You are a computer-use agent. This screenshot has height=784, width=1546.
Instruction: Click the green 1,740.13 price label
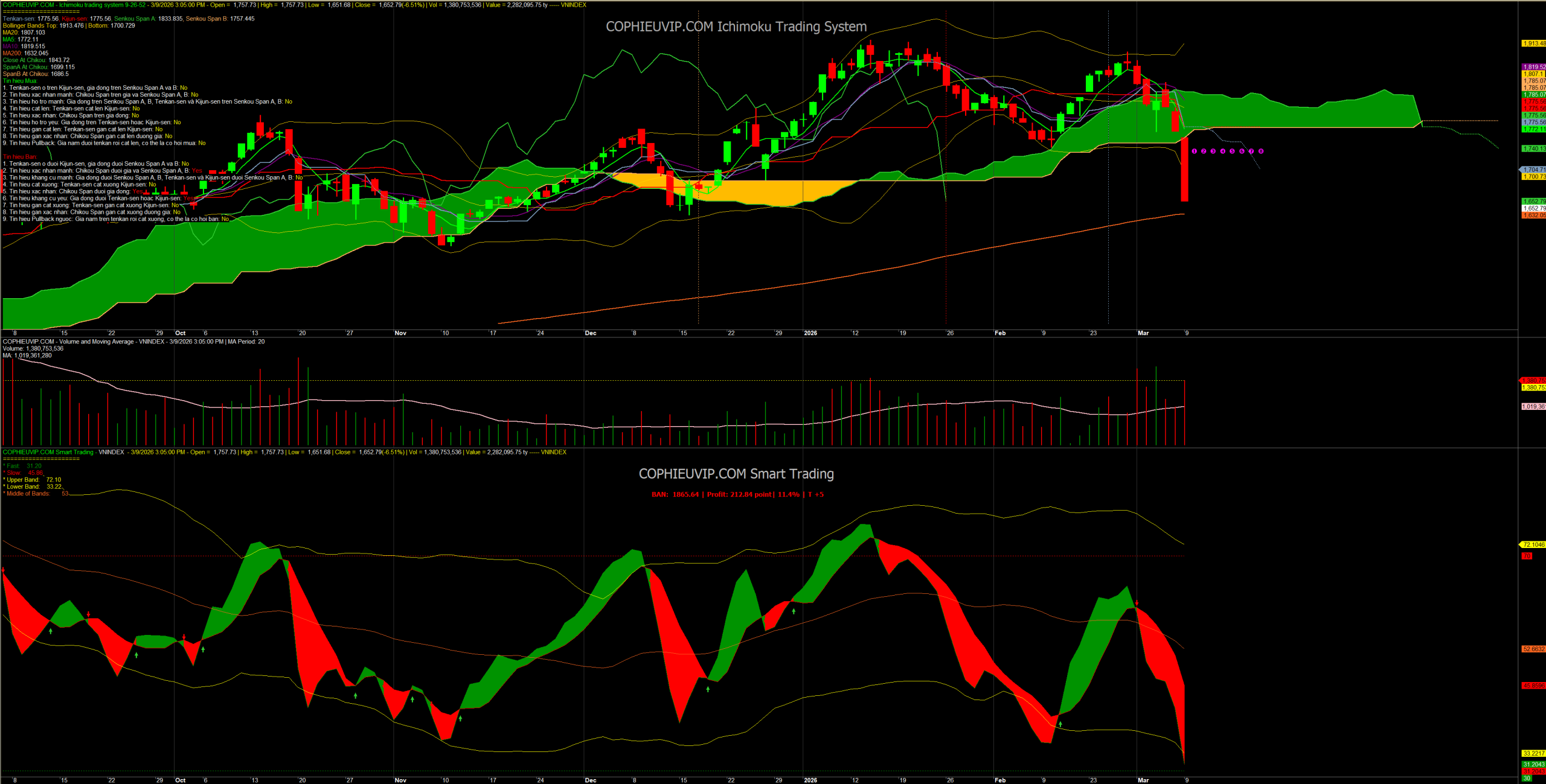(x=1533, y=148)
